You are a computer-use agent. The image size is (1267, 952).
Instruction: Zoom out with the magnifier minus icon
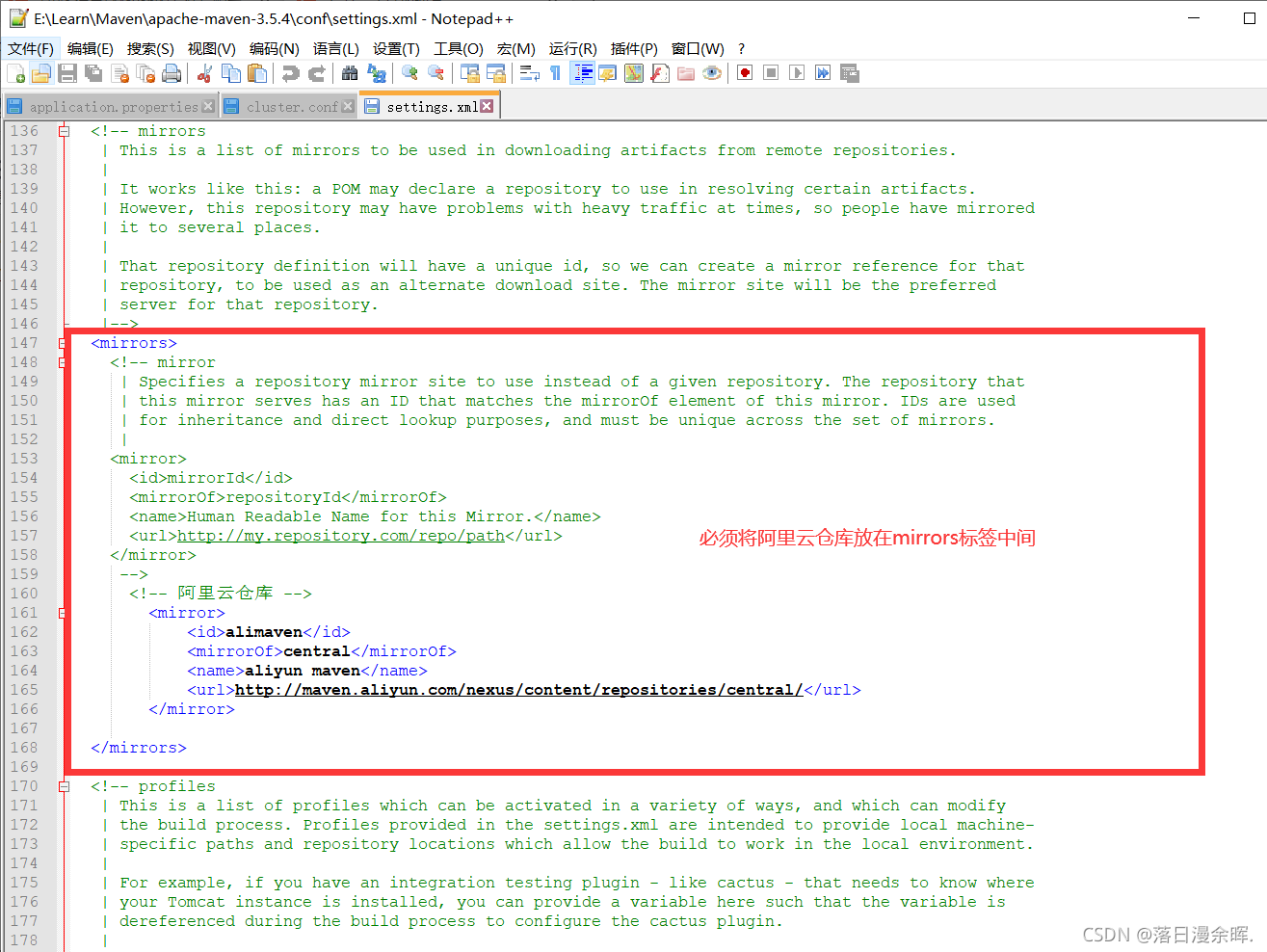click(x=436, y=73)
